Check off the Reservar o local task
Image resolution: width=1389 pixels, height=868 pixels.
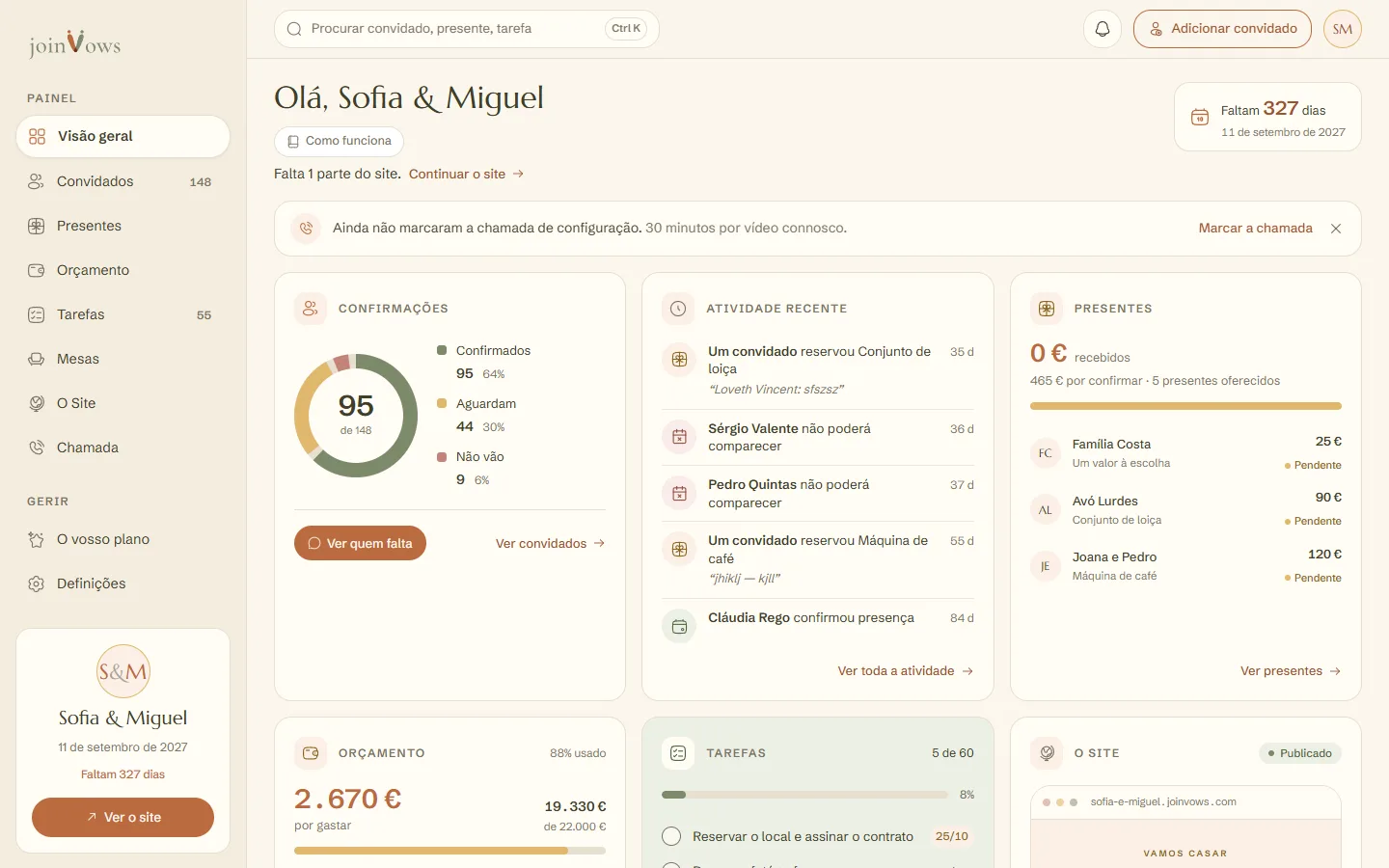point(671,836)
